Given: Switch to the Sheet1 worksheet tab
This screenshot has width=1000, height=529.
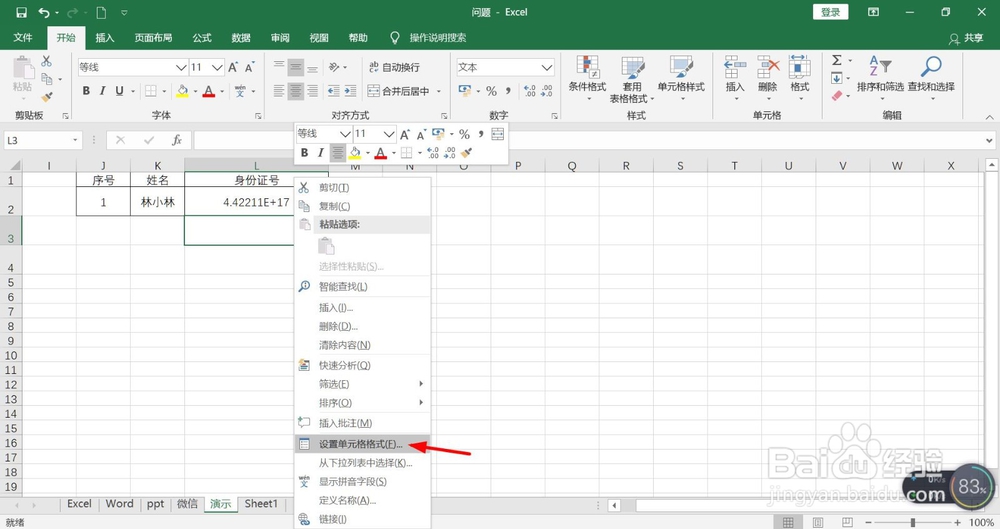Looking at the screenshot, I should tap(261, 504).
